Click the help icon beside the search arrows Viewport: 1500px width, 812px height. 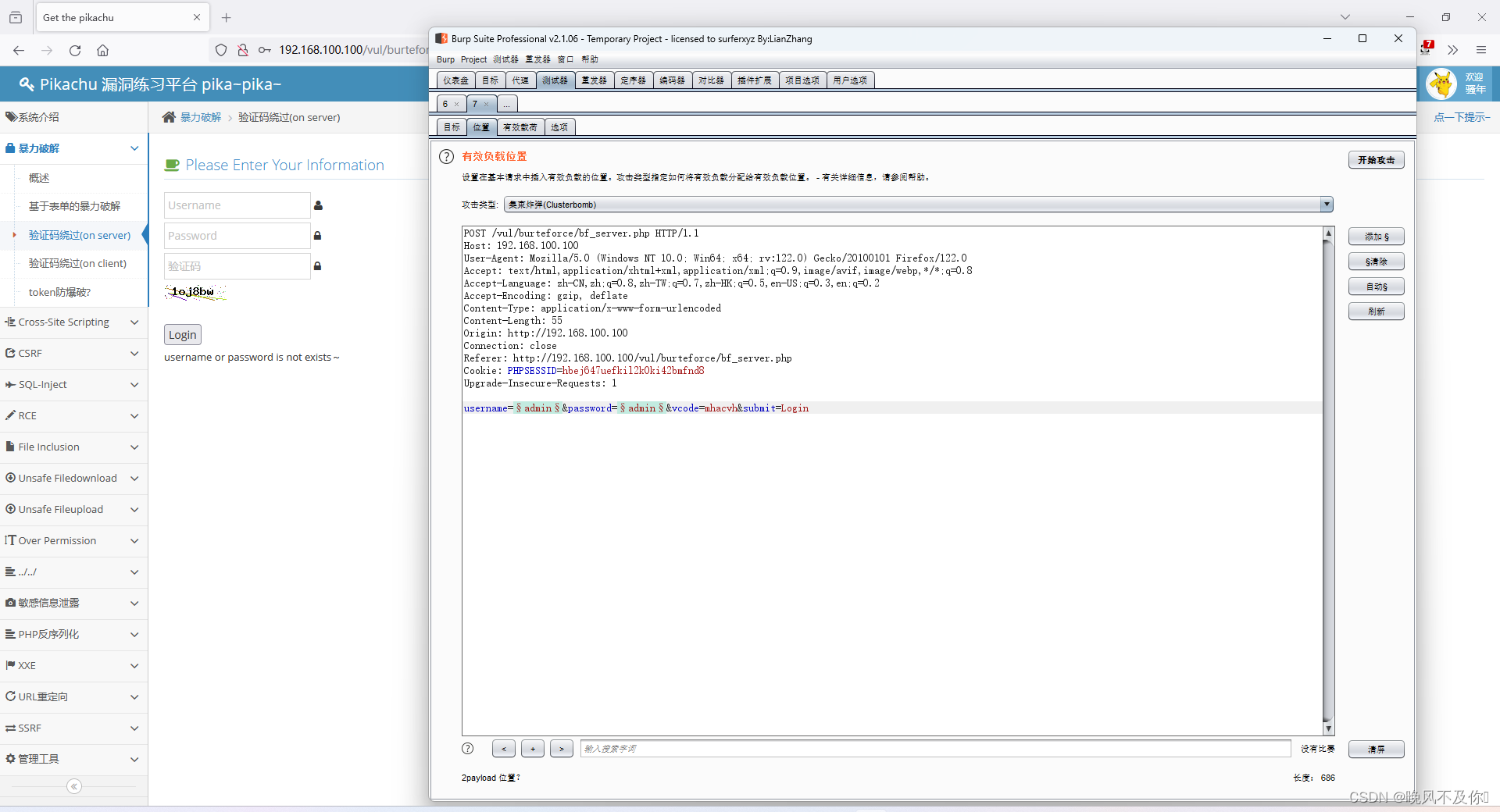click(x=468, y=749)
